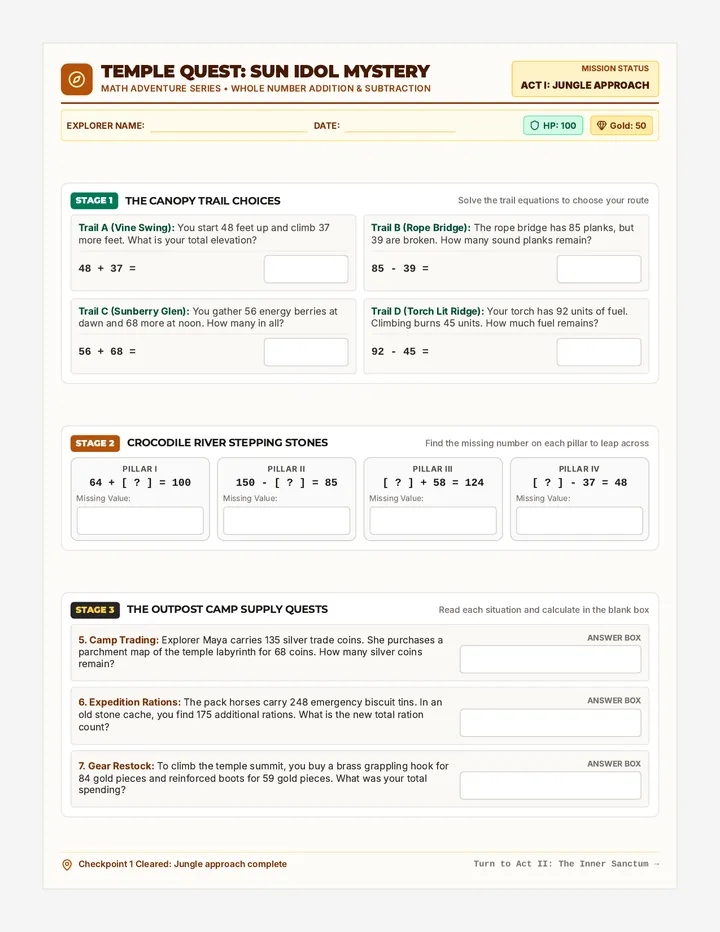Click the 7. Gear Restock label
The width and height of the screenshot is (720, 932).
117,766
